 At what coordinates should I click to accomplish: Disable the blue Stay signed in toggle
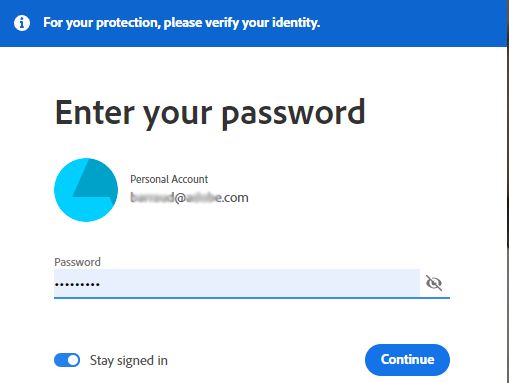(67, 360)
